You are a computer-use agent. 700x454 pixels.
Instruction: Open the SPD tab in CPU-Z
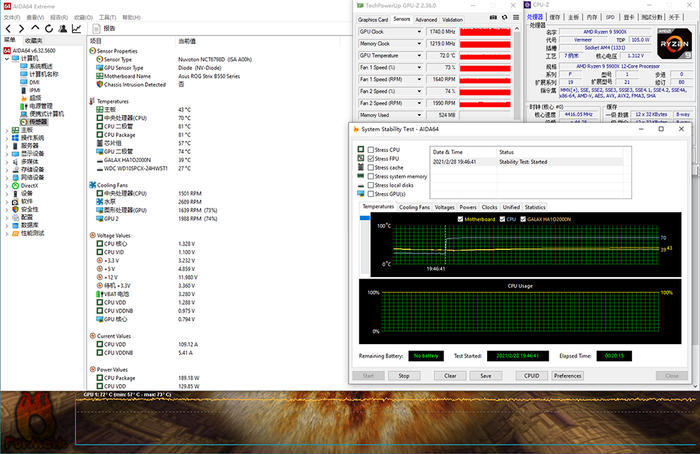[610, 17]
